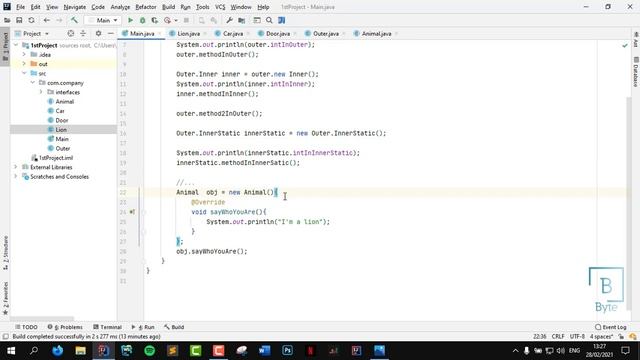Click the UTF-8 encoding indicator
Viewport: 640px width, 360px height.
[x=577, y=337]
